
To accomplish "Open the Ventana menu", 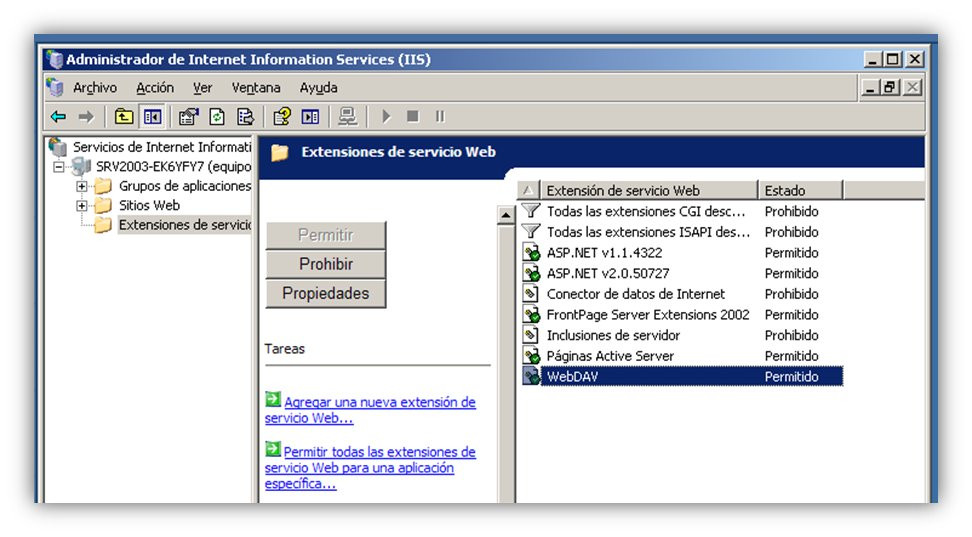I will coord(256,87).
